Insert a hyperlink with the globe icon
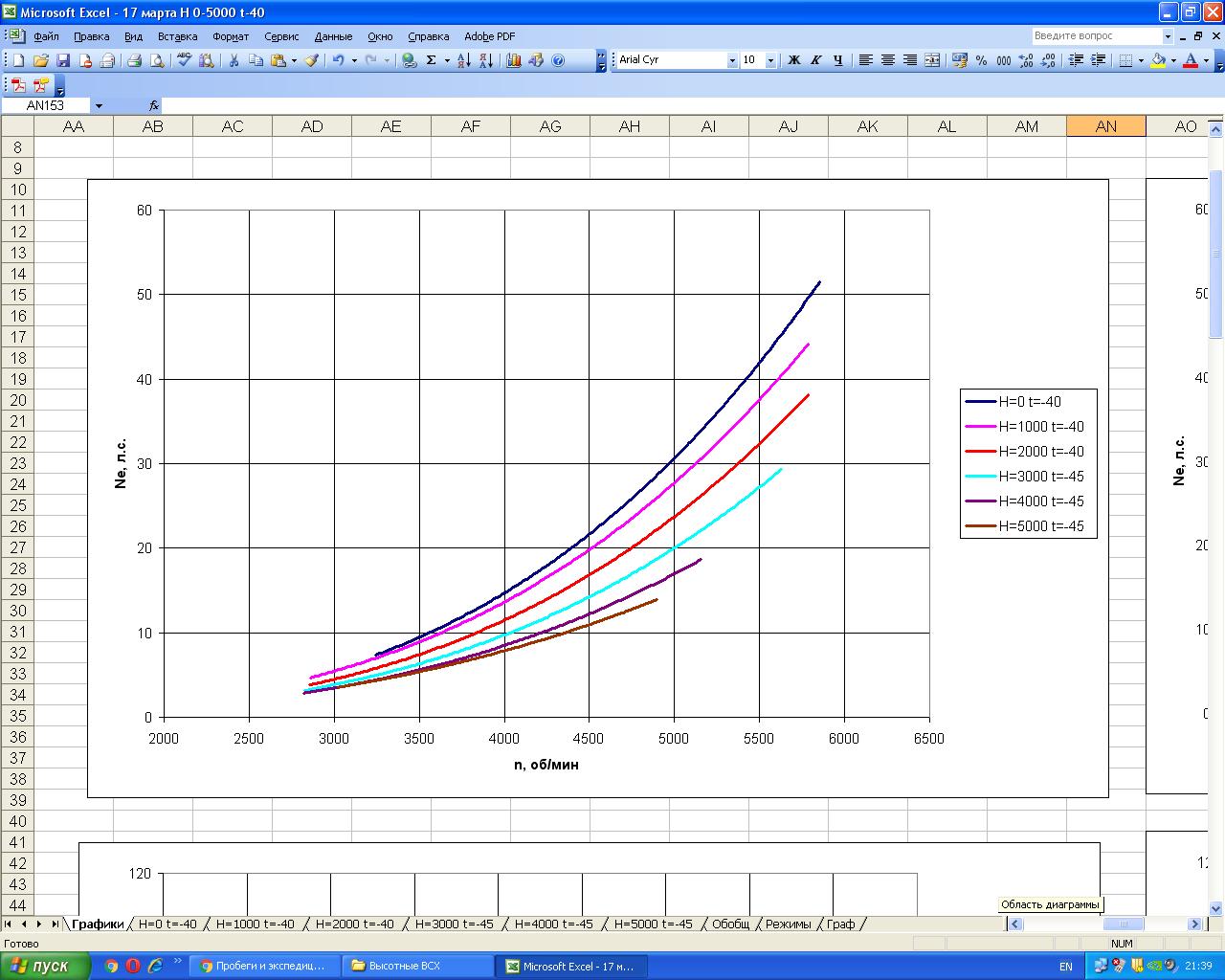1225x980 pixels. [x=410, y=60]
